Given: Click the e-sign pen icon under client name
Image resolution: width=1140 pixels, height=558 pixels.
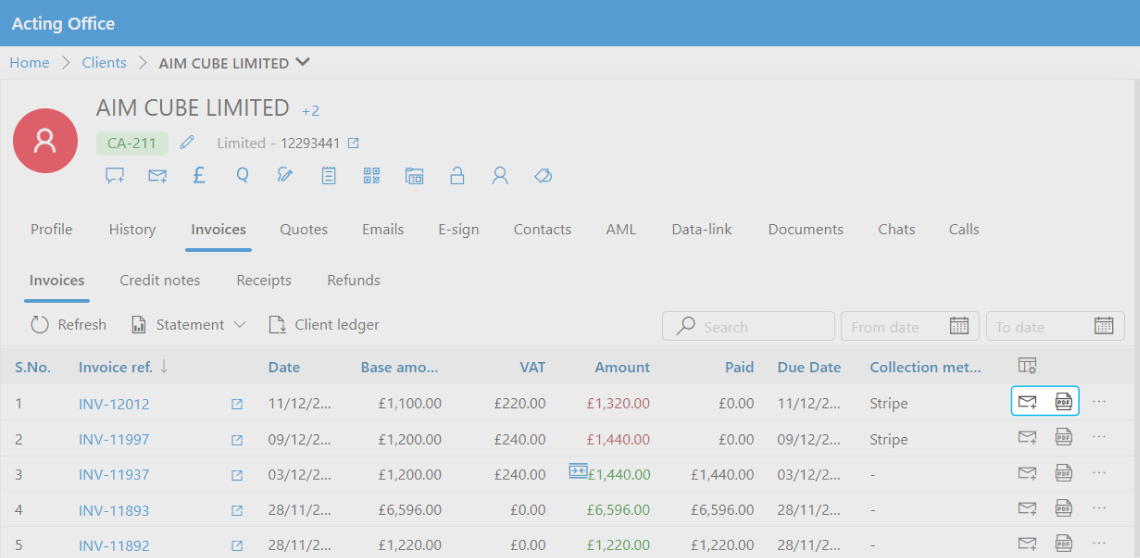Looking at the screenshot, I should point(285,176).
